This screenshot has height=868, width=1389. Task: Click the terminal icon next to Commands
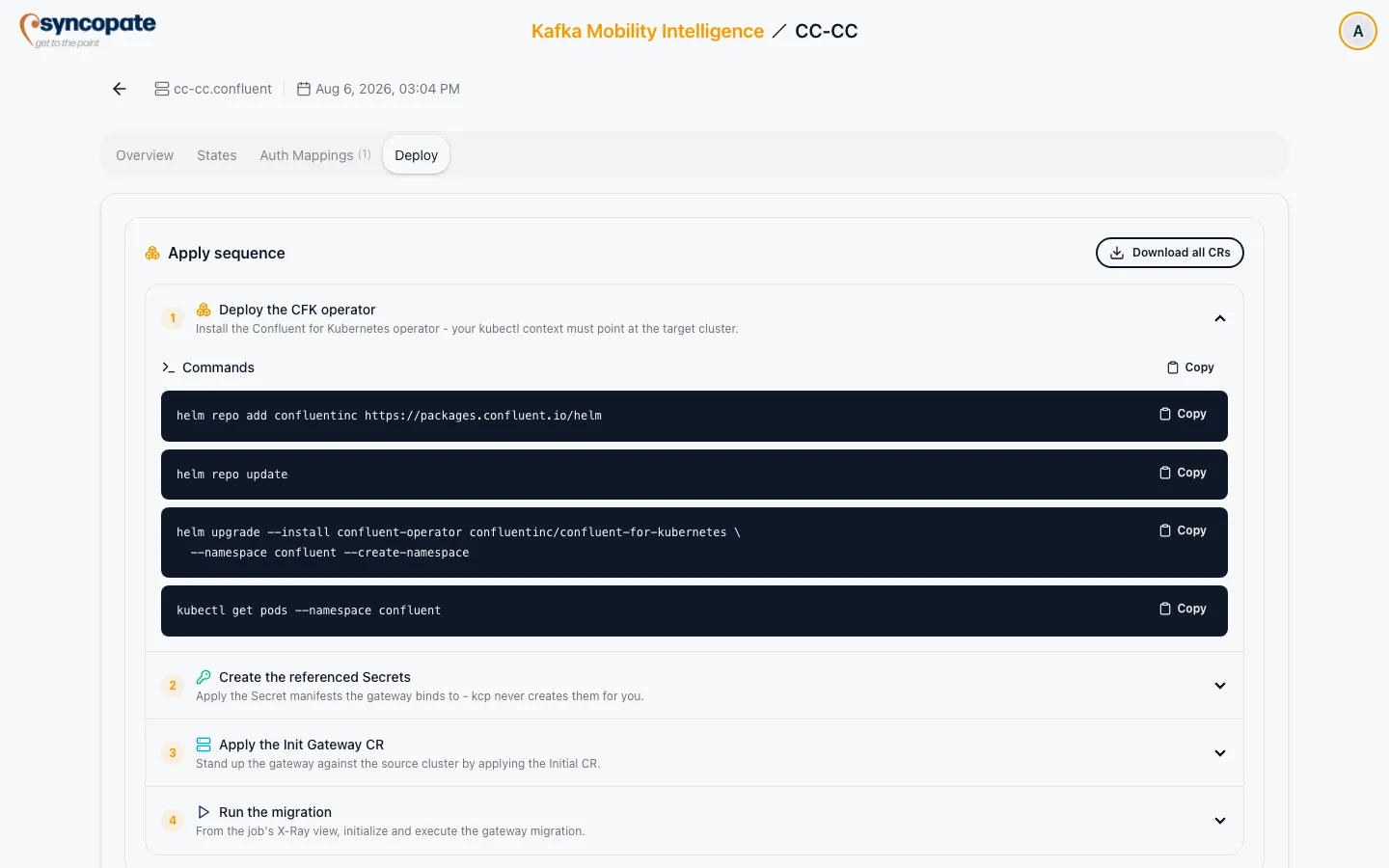(x=169, y=367)
